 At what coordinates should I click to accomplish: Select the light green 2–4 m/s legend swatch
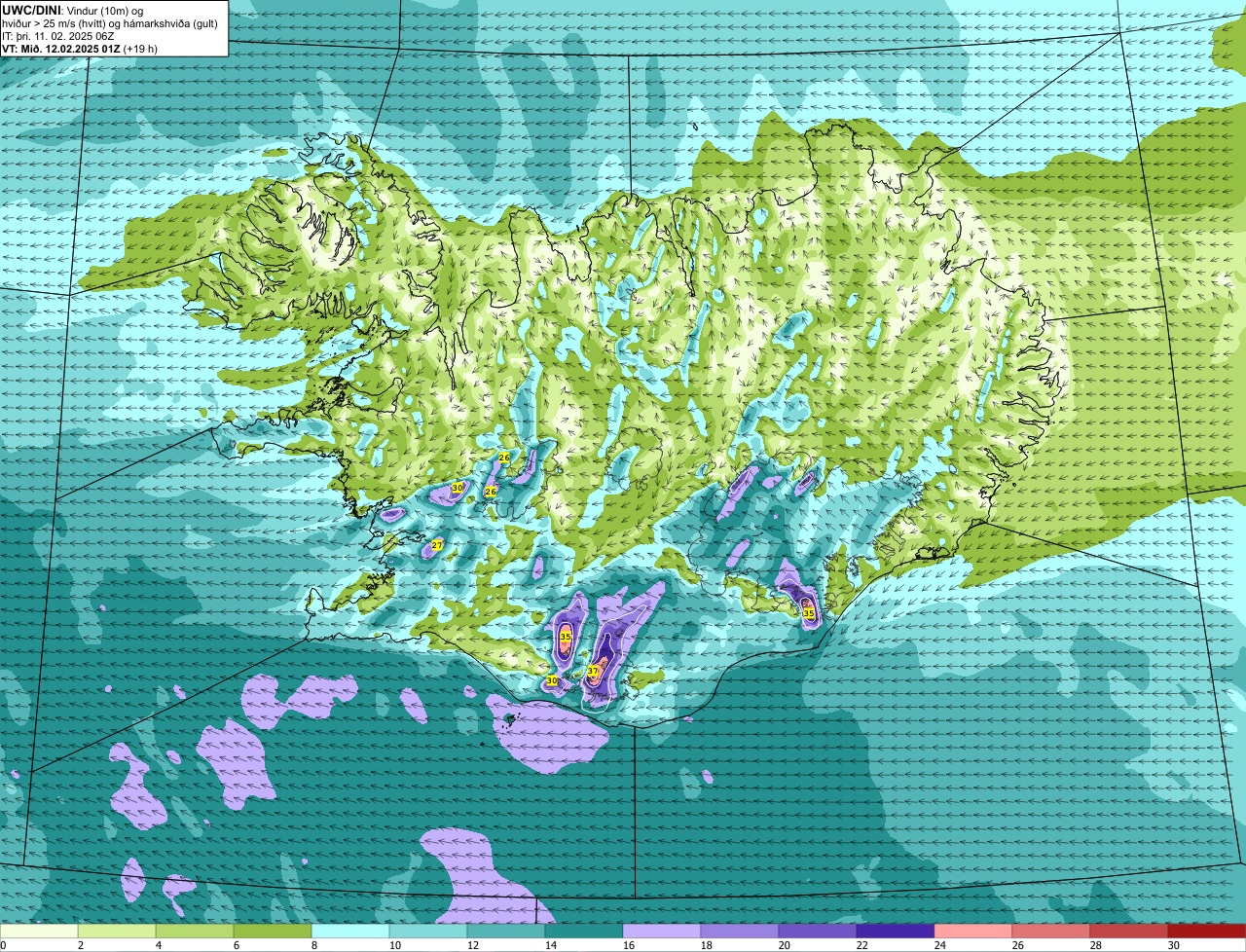tap(117, 932)
